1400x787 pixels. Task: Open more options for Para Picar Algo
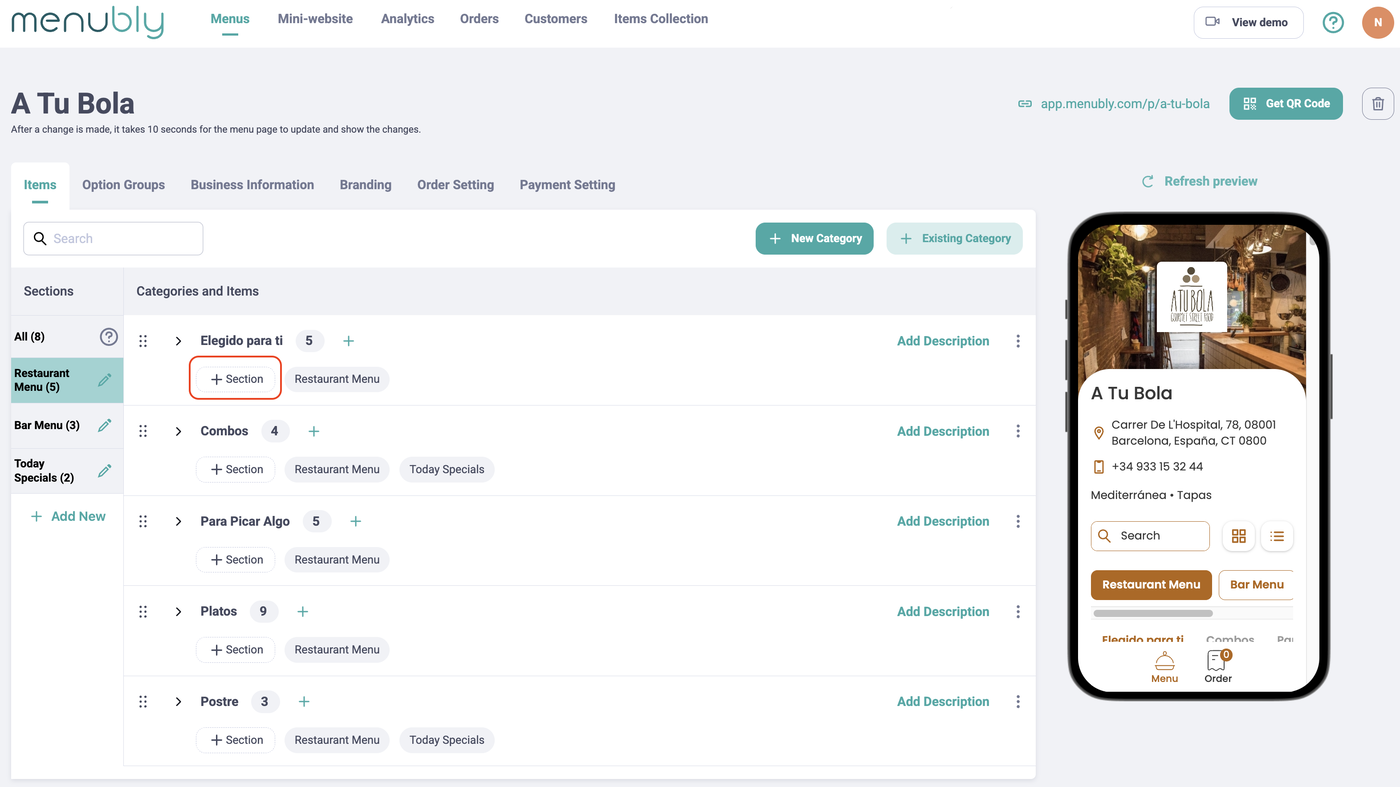coord(1018,521)
